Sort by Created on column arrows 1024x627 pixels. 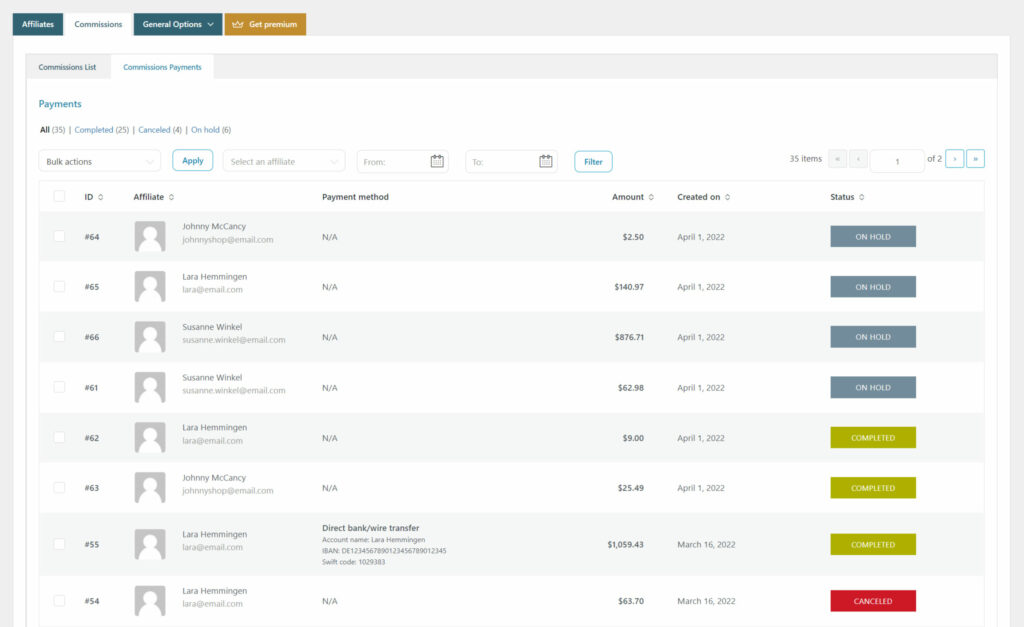click(x=727, y=197)
